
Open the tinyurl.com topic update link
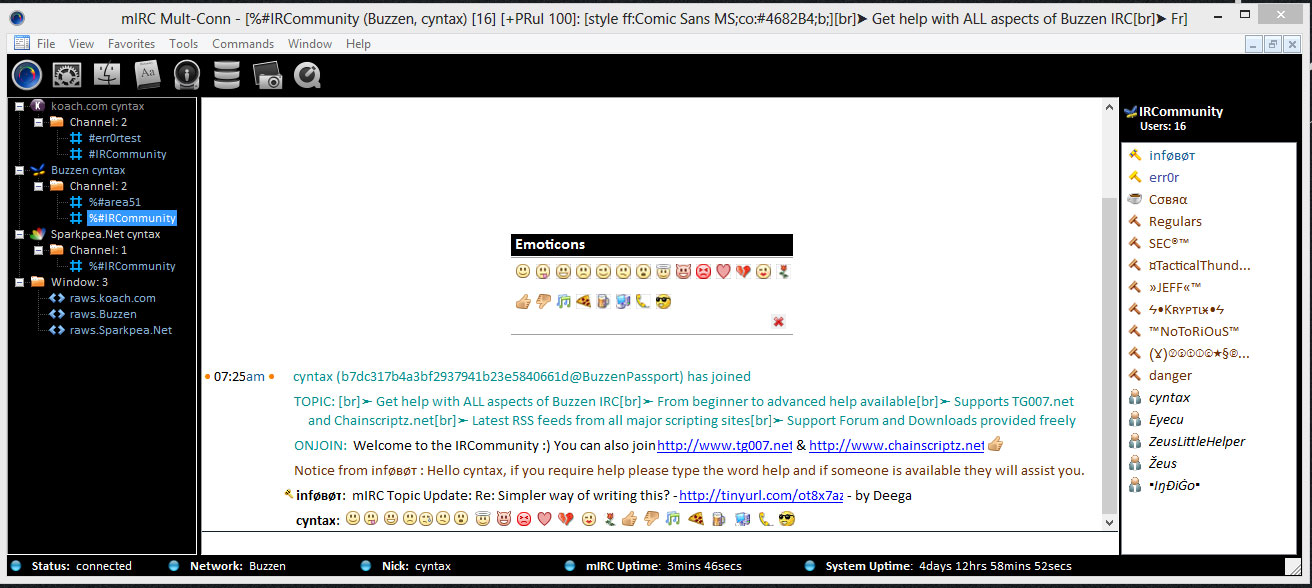pos(761,495)
